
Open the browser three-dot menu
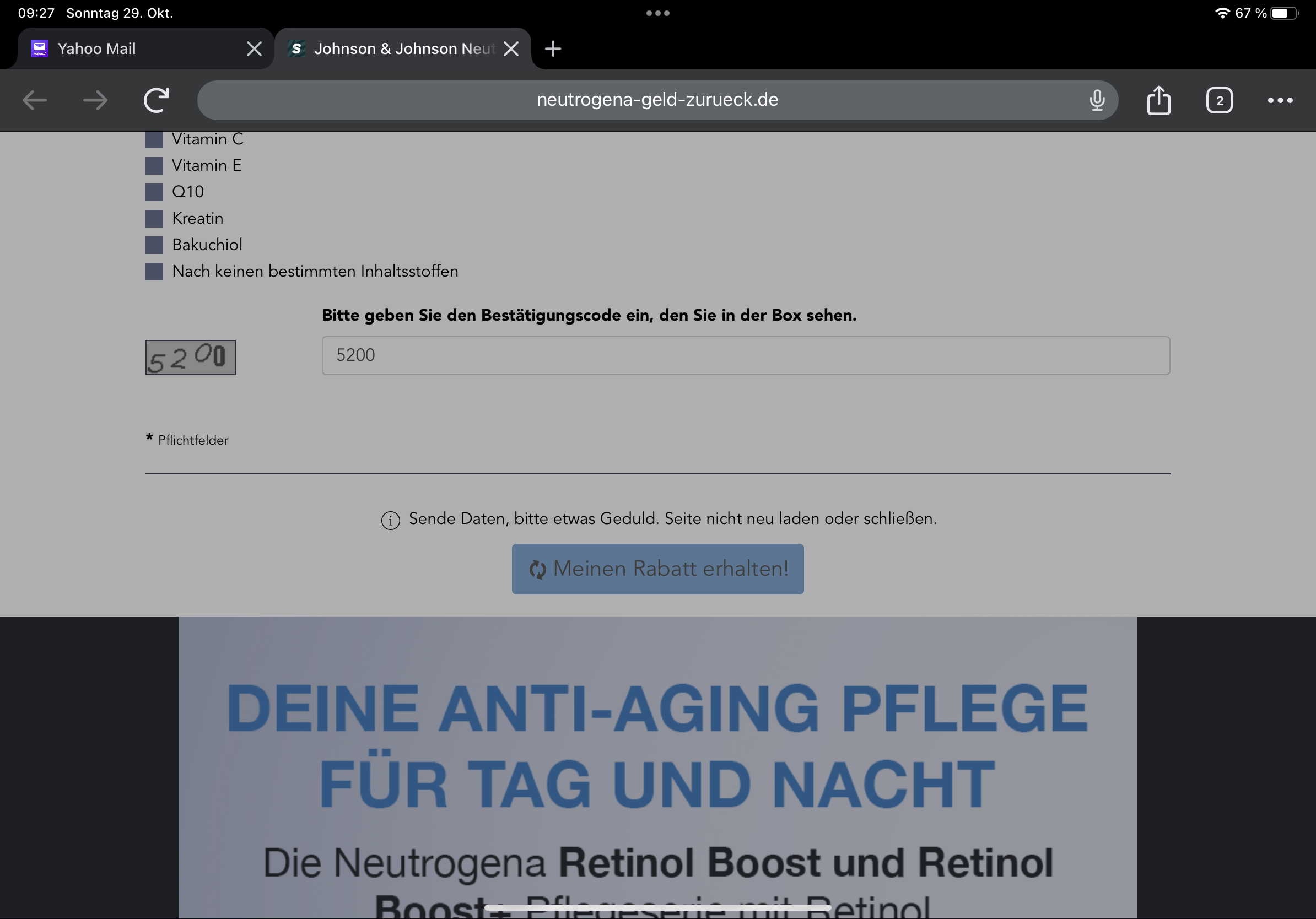point(1280,100)
